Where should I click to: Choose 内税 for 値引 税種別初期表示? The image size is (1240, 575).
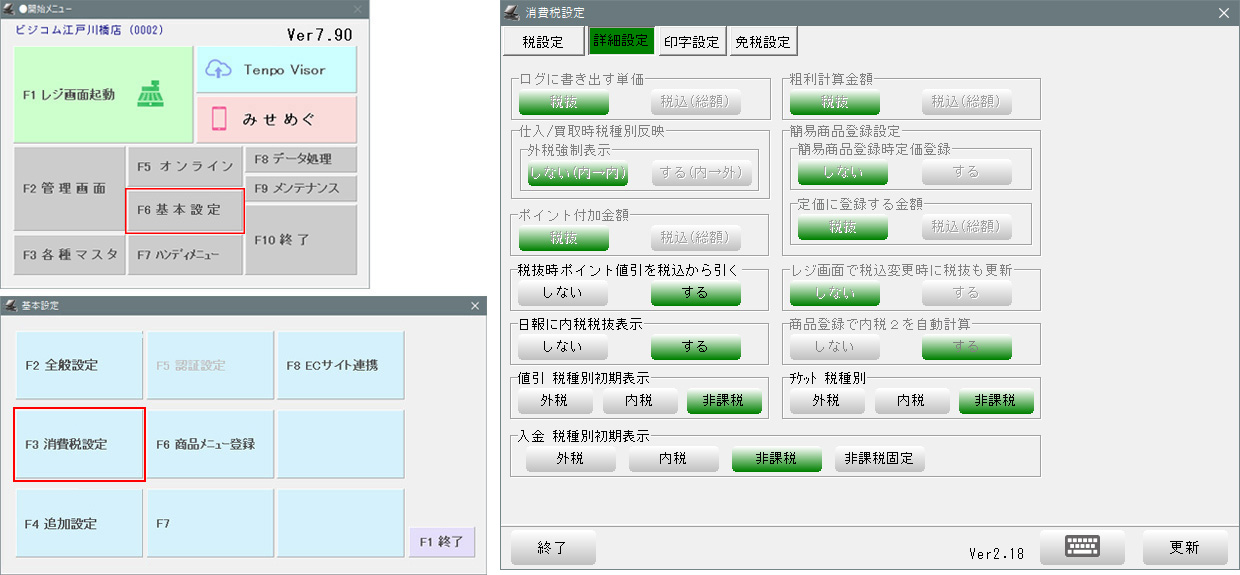[x=640, y=401]
